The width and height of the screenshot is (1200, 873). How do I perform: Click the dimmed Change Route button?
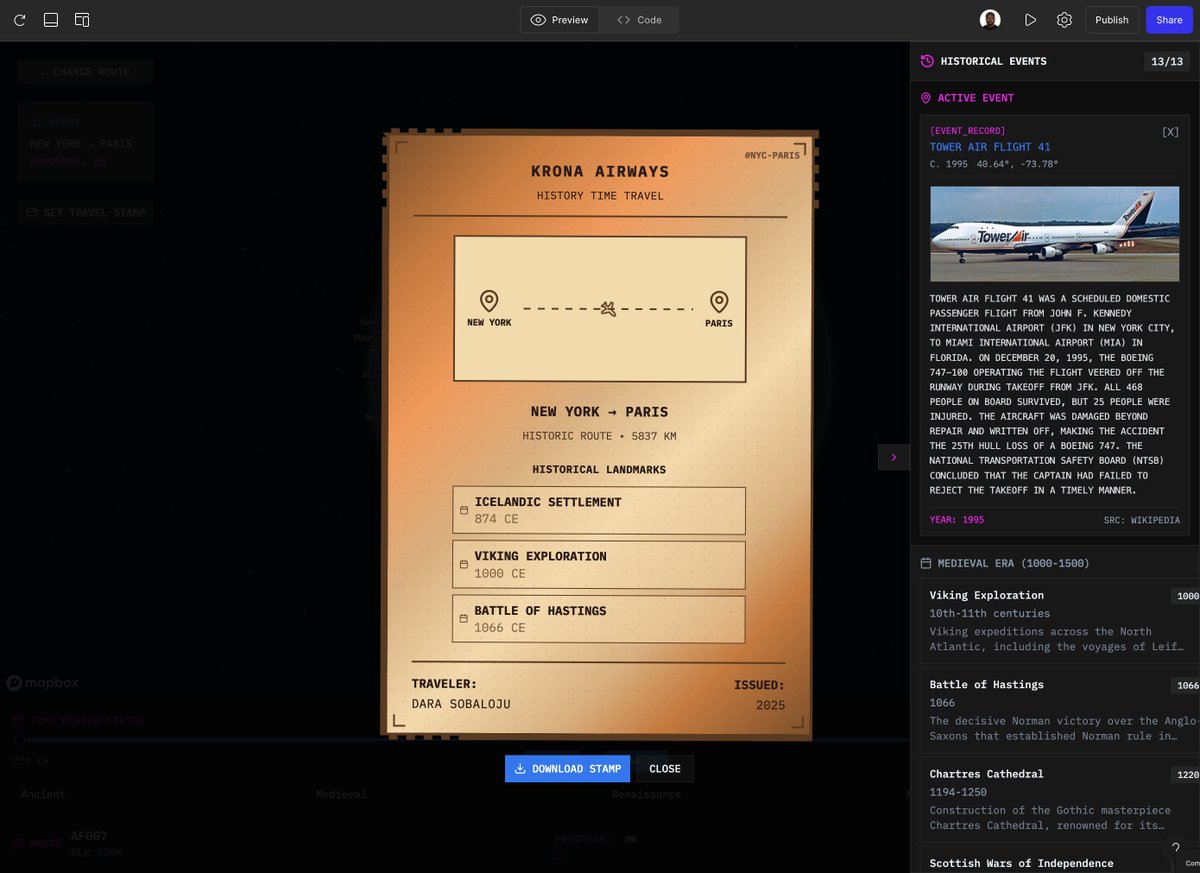[x=86, y=72]
